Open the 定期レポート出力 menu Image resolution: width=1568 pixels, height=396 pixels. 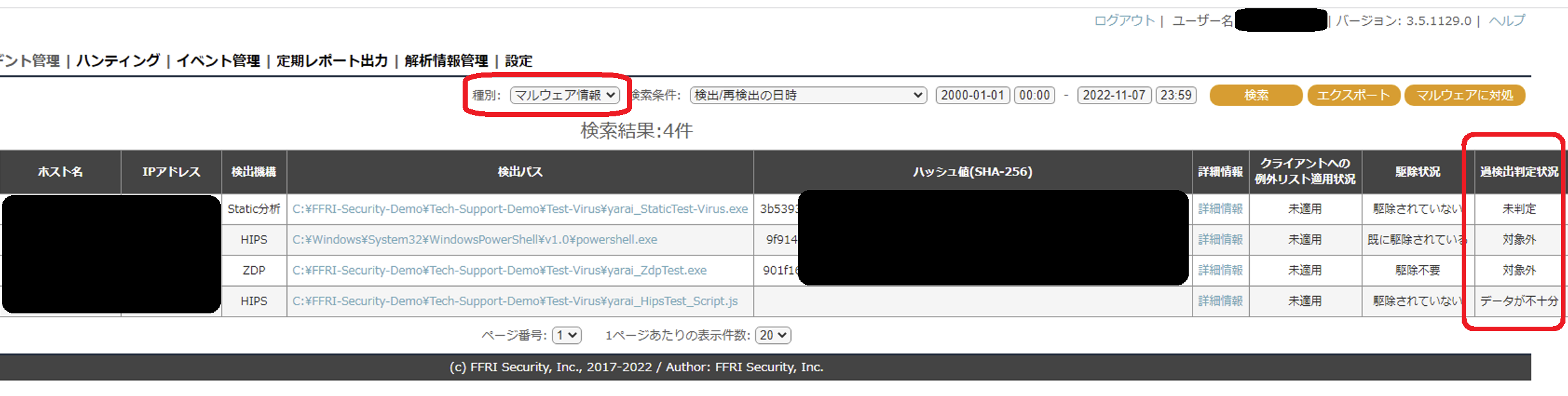332,61
